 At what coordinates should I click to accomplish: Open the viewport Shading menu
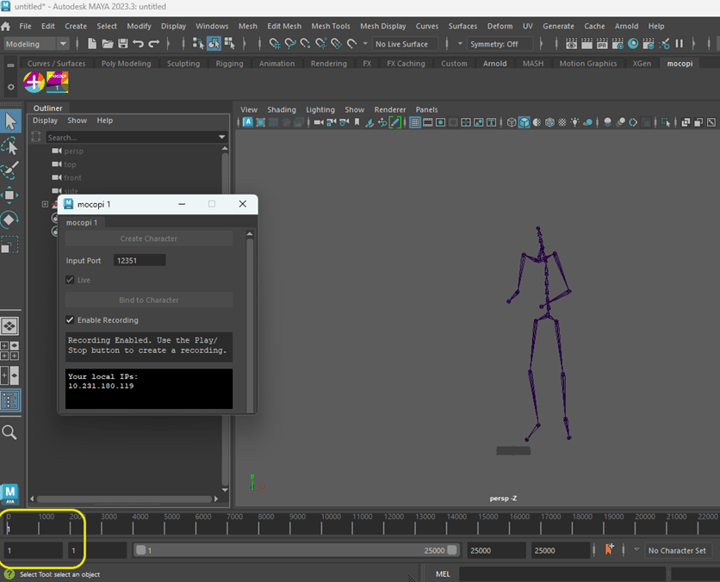[281, 110]
